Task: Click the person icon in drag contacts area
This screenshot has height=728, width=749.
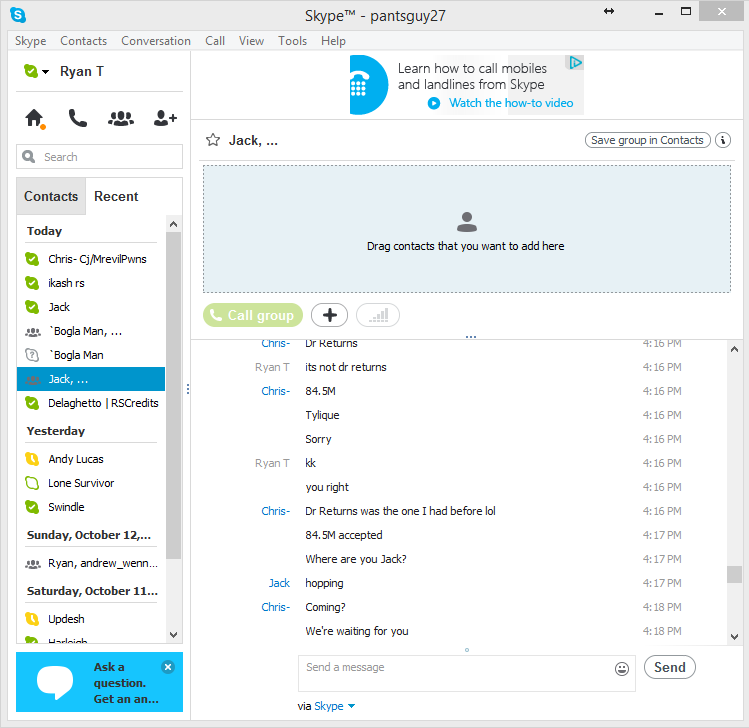Action: (x=467, y=222)
